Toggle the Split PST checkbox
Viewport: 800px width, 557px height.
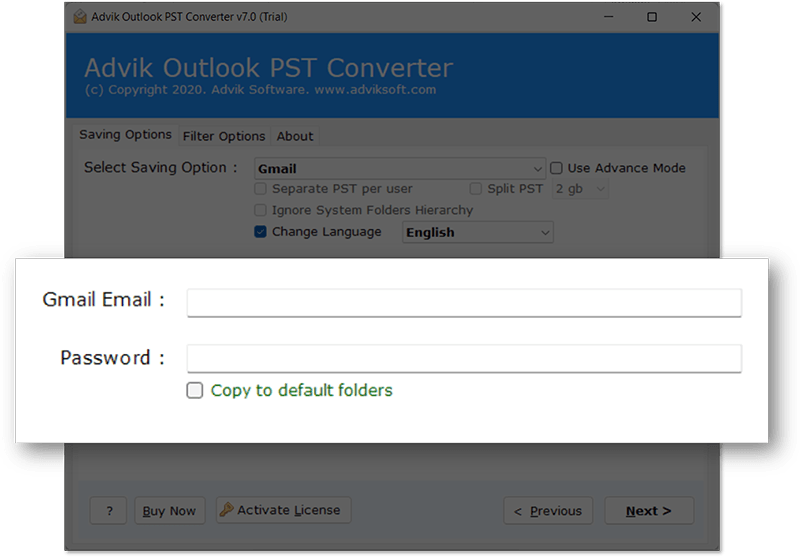[477, 188]
